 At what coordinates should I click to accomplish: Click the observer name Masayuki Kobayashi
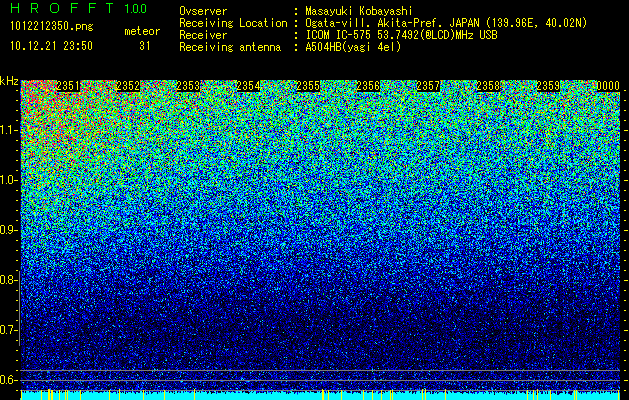(x=359, y=11)
